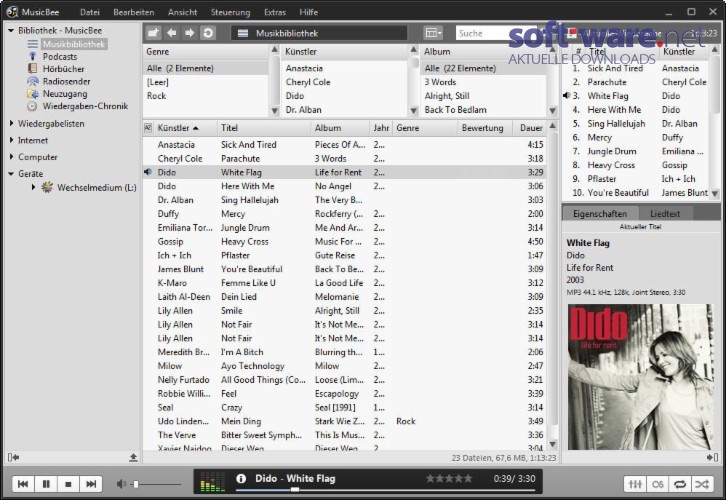Open Radiosender in the sidebar

click(x=66, y=81)
